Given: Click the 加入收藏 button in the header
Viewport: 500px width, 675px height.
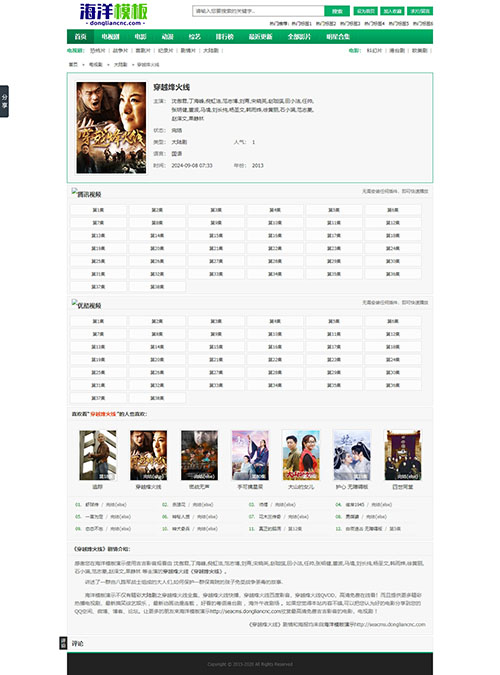Looking at the screenshot, I should pos(392,11).
